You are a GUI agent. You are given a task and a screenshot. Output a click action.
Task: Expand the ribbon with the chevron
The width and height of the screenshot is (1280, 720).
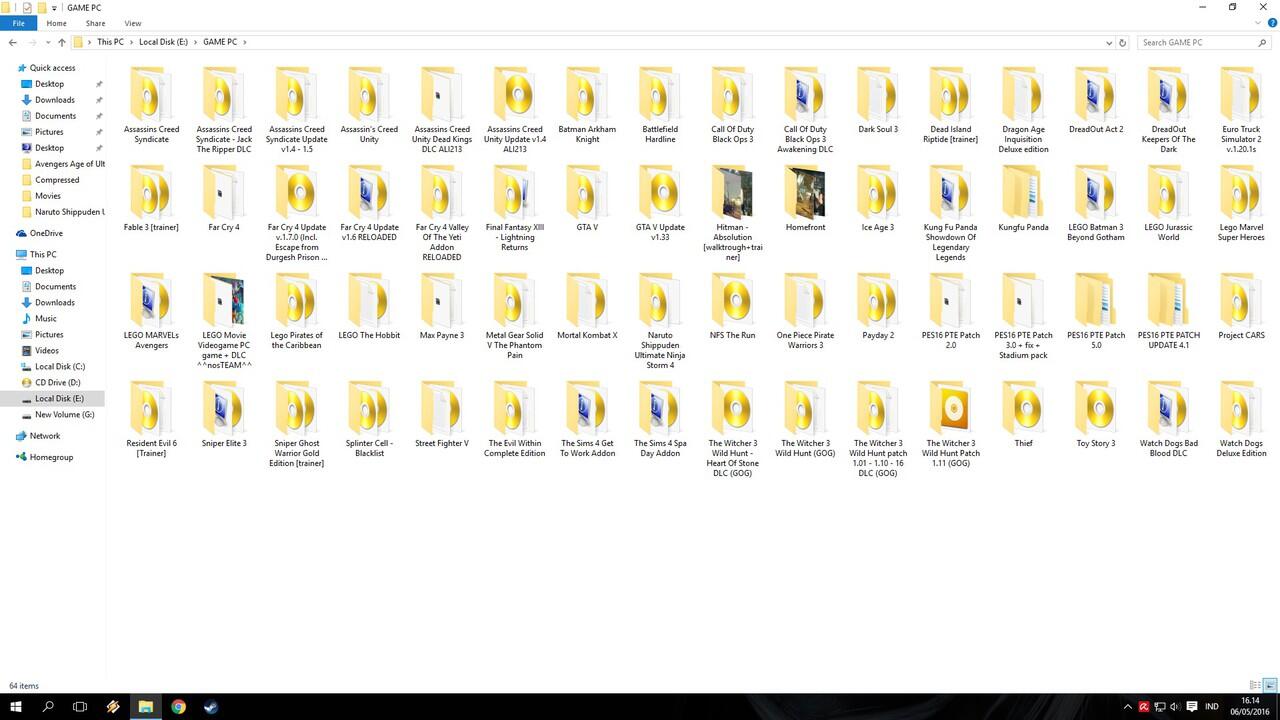[1260, 23]
